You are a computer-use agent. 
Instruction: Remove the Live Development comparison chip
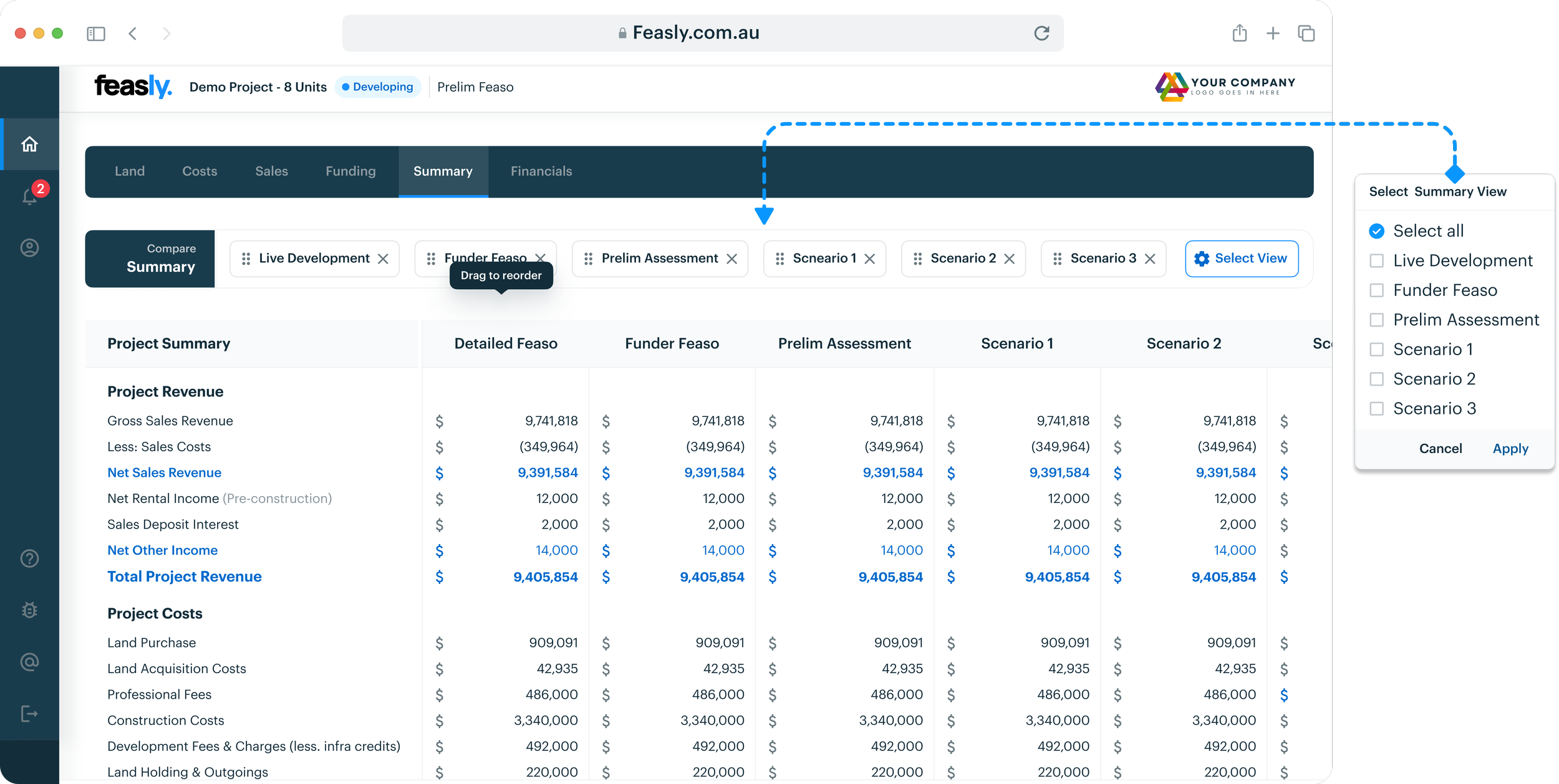click(384, 258)
